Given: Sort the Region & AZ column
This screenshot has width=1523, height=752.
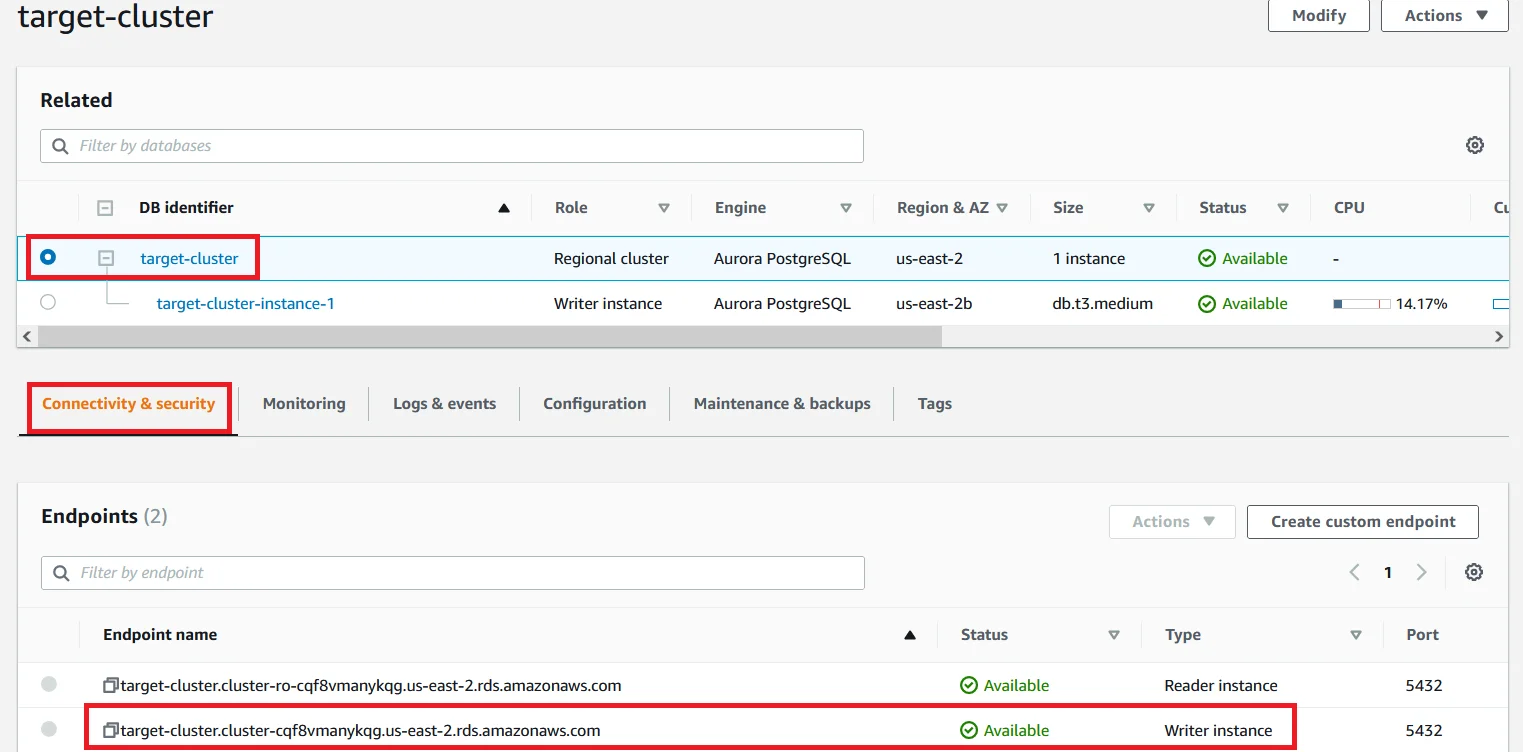Looking at the screenshot, I should (1002, 208).
